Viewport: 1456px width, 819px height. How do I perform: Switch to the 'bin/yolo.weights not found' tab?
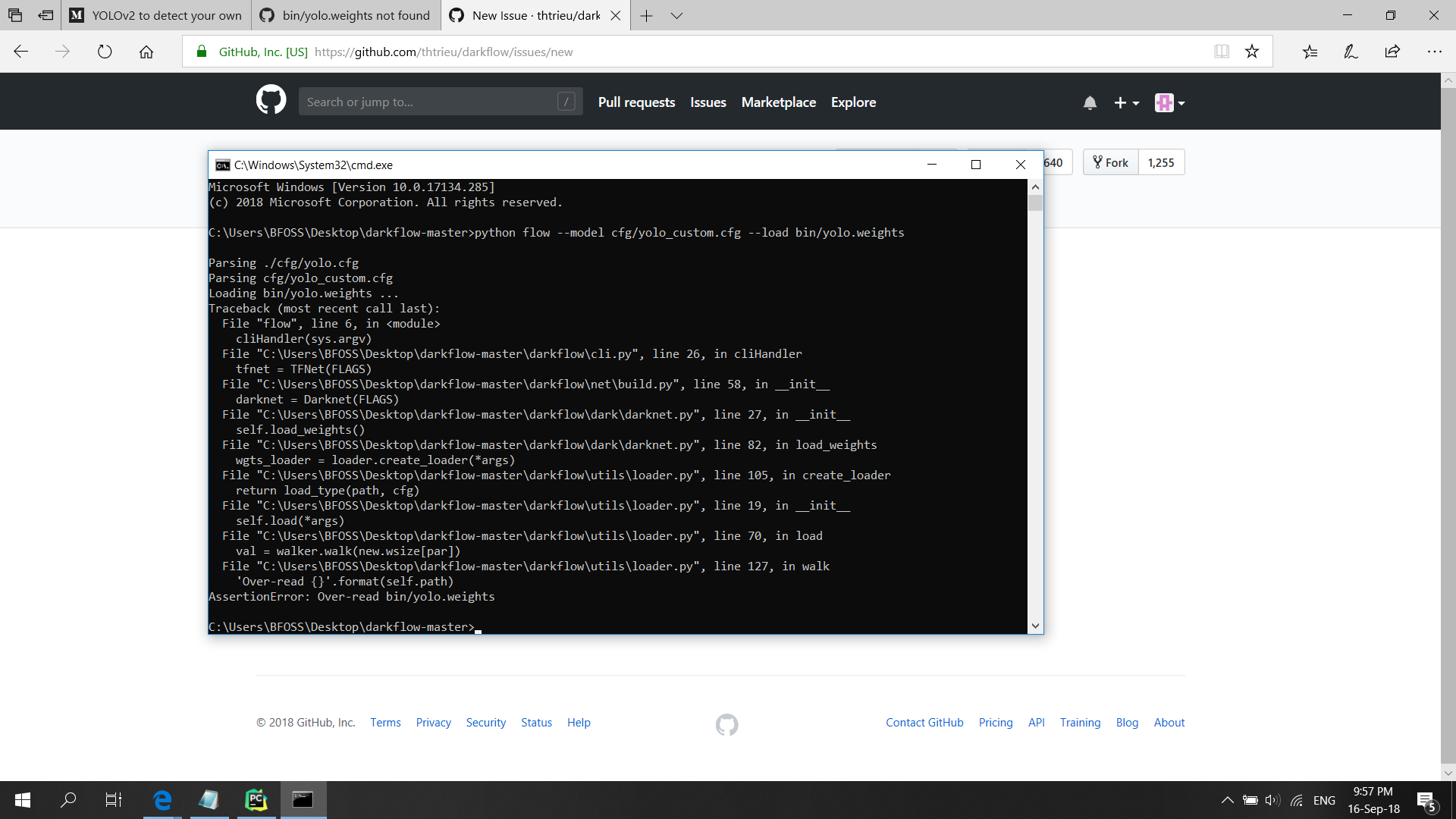point(345,15)
